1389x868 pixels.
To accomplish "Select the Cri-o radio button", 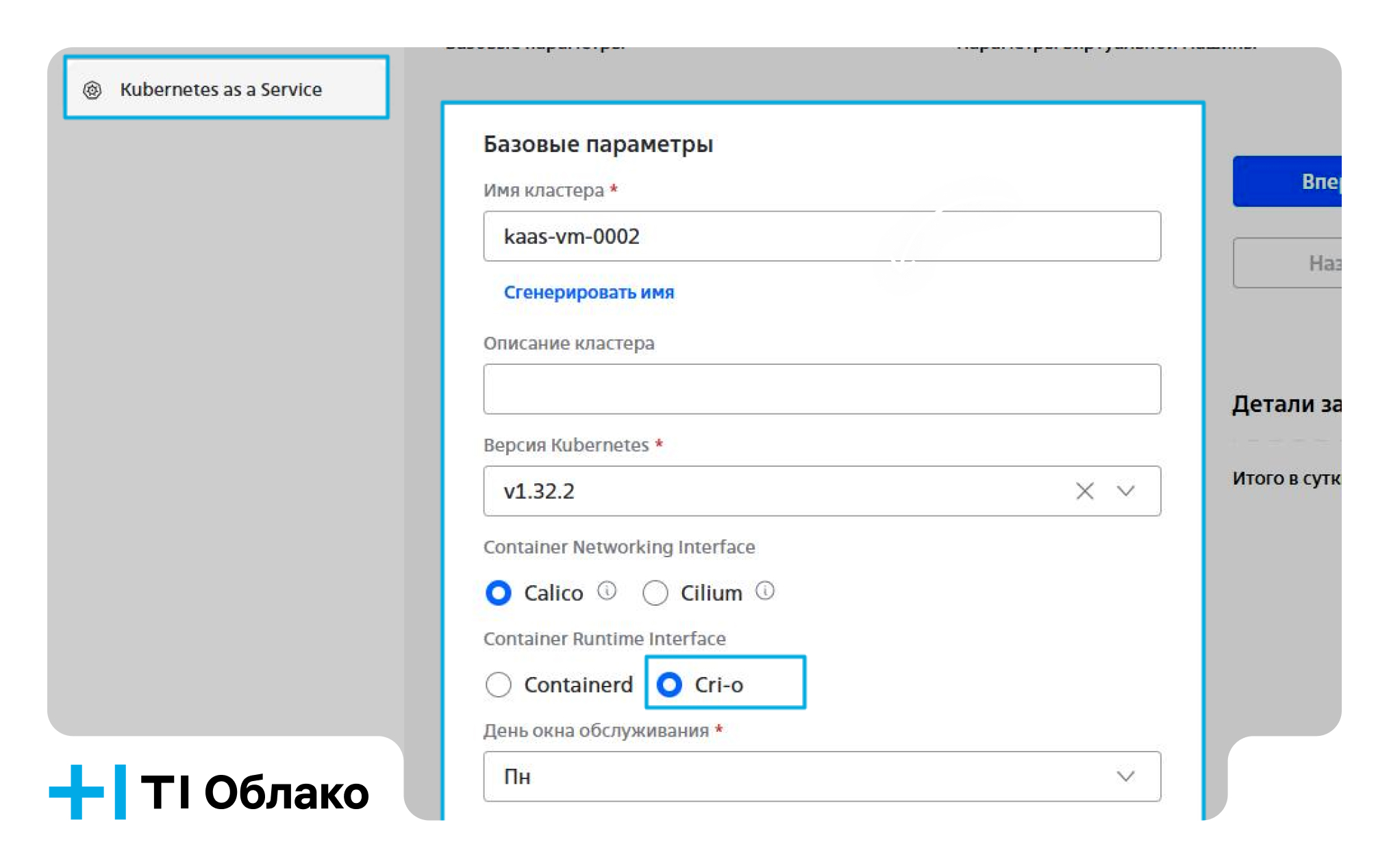I will tap(669, 685).
